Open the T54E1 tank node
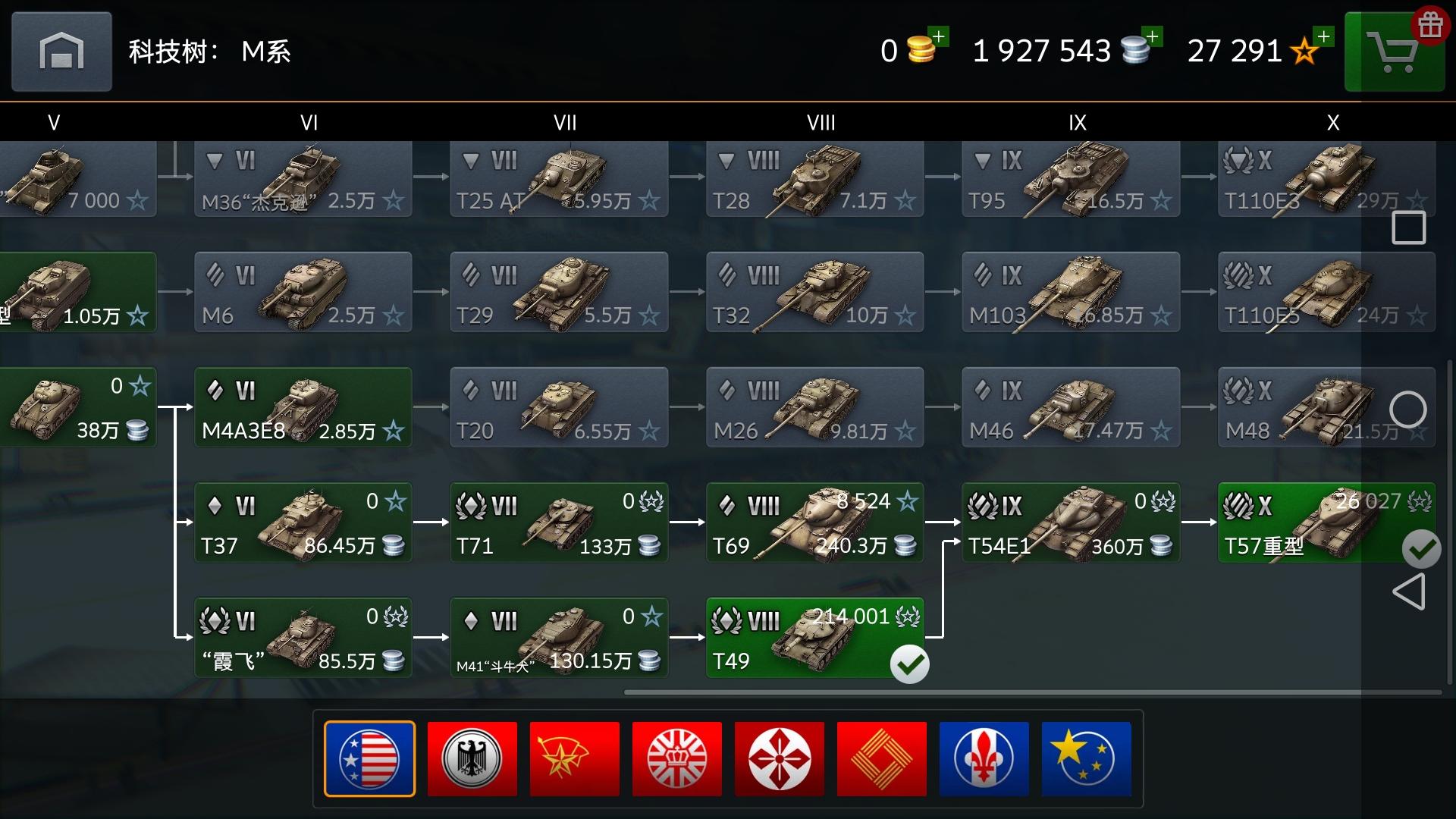The height and width of the screenshot is (819, 1456). pyautogui.click(x=1071, y=522)
